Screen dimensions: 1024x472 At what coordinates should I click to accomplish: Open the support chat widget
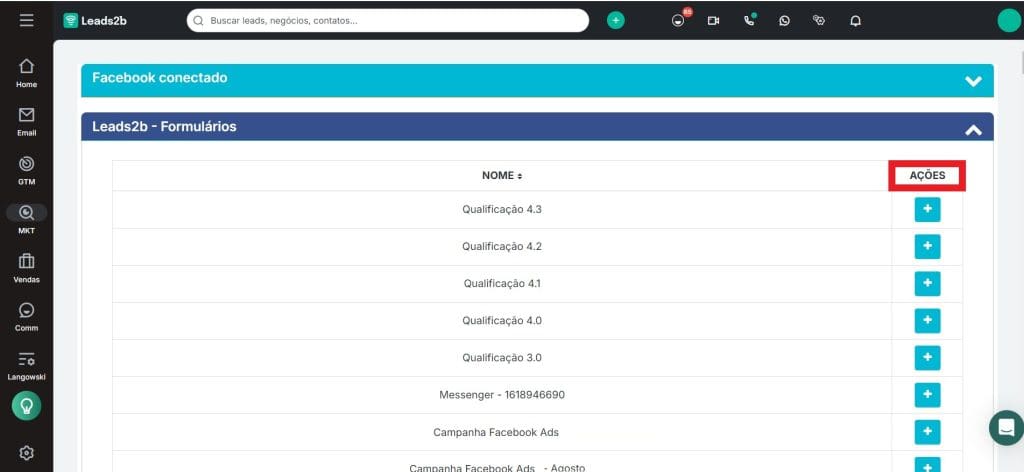1006,428
